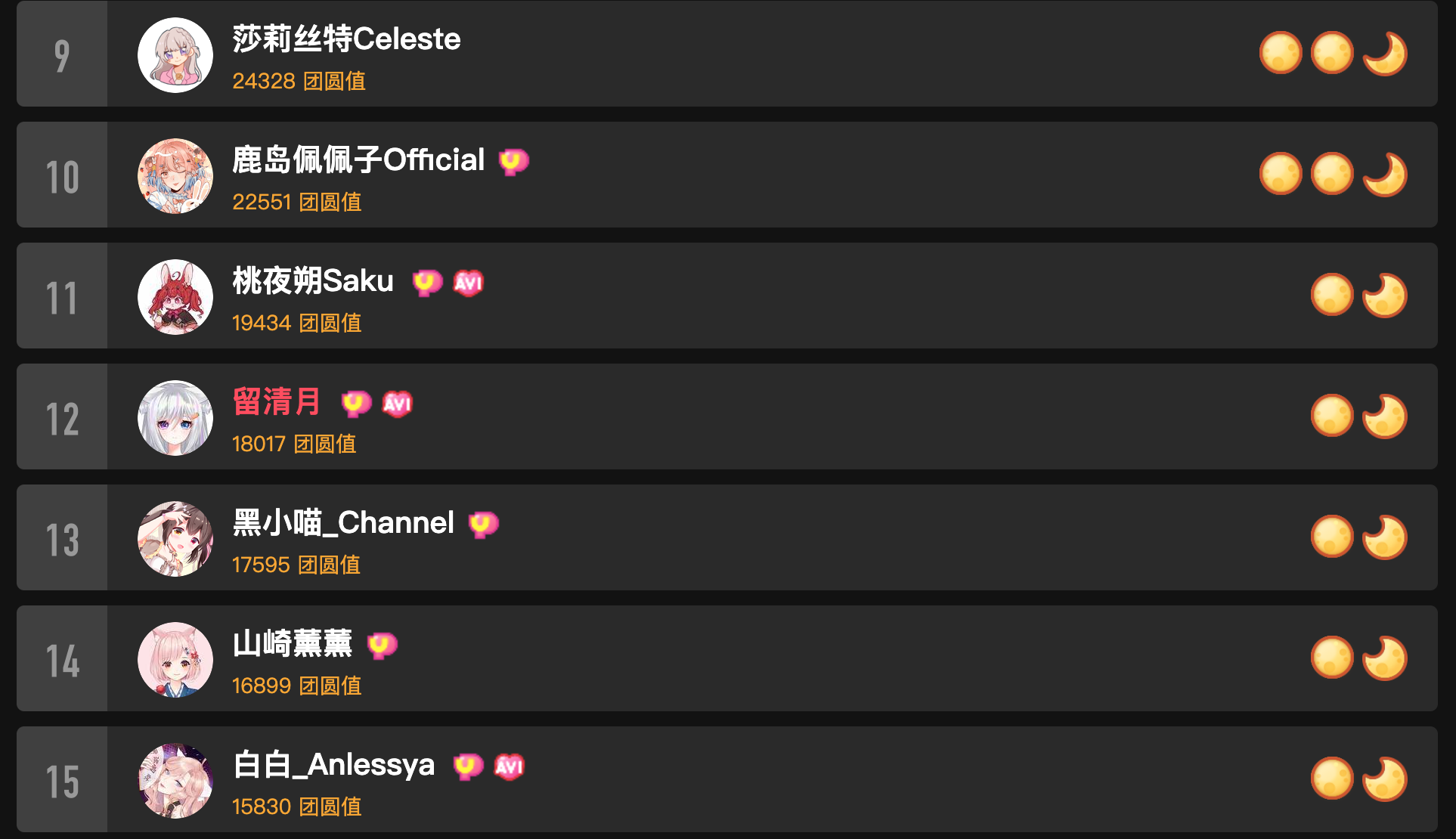Viewport: 1456px width, 839px height.
Task: Click the heart badge next to 山崎薰薰
Action: pyautogui.click(x=382, y=646)
